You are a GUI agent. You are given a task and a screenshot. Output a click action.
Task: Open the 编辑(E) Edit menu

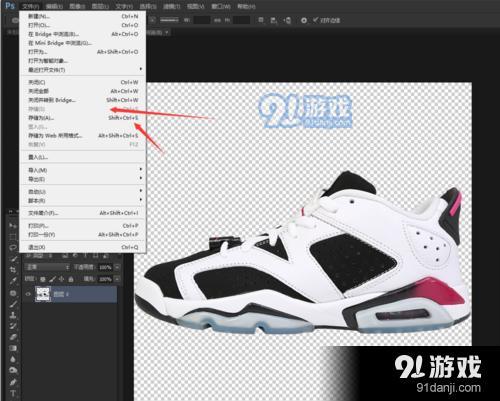click(54, 6)
